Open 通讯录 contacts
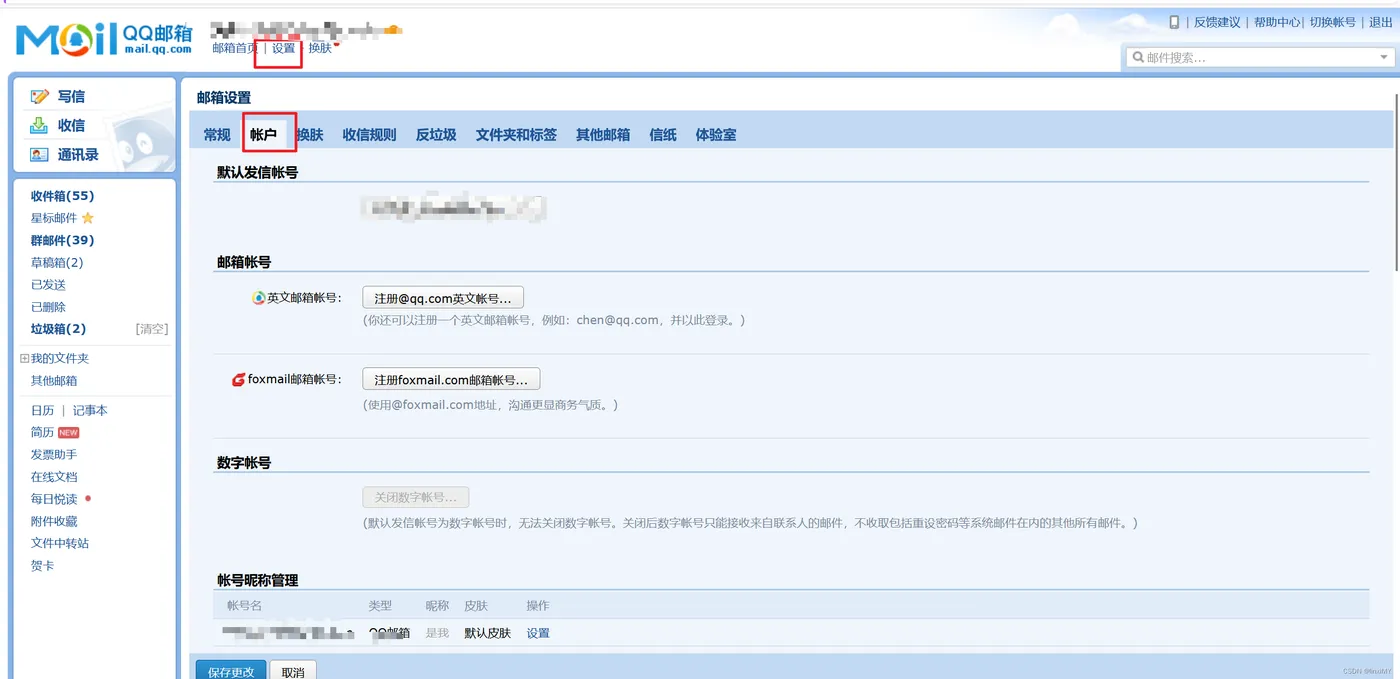The width and height of the screenshot is (1400, 679). [x=78, y=154]
